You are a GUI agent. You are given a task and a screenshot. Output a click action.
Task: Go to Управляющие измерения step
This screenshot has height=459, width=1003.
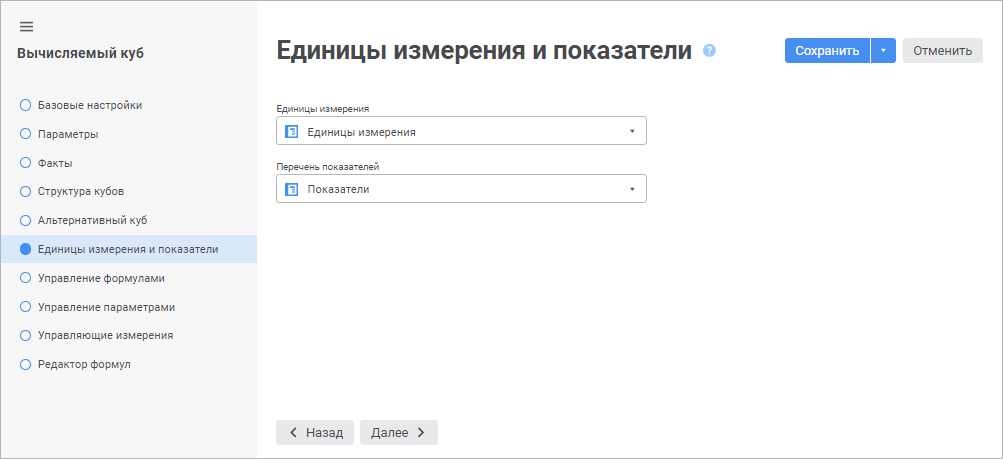pos(105,335)
